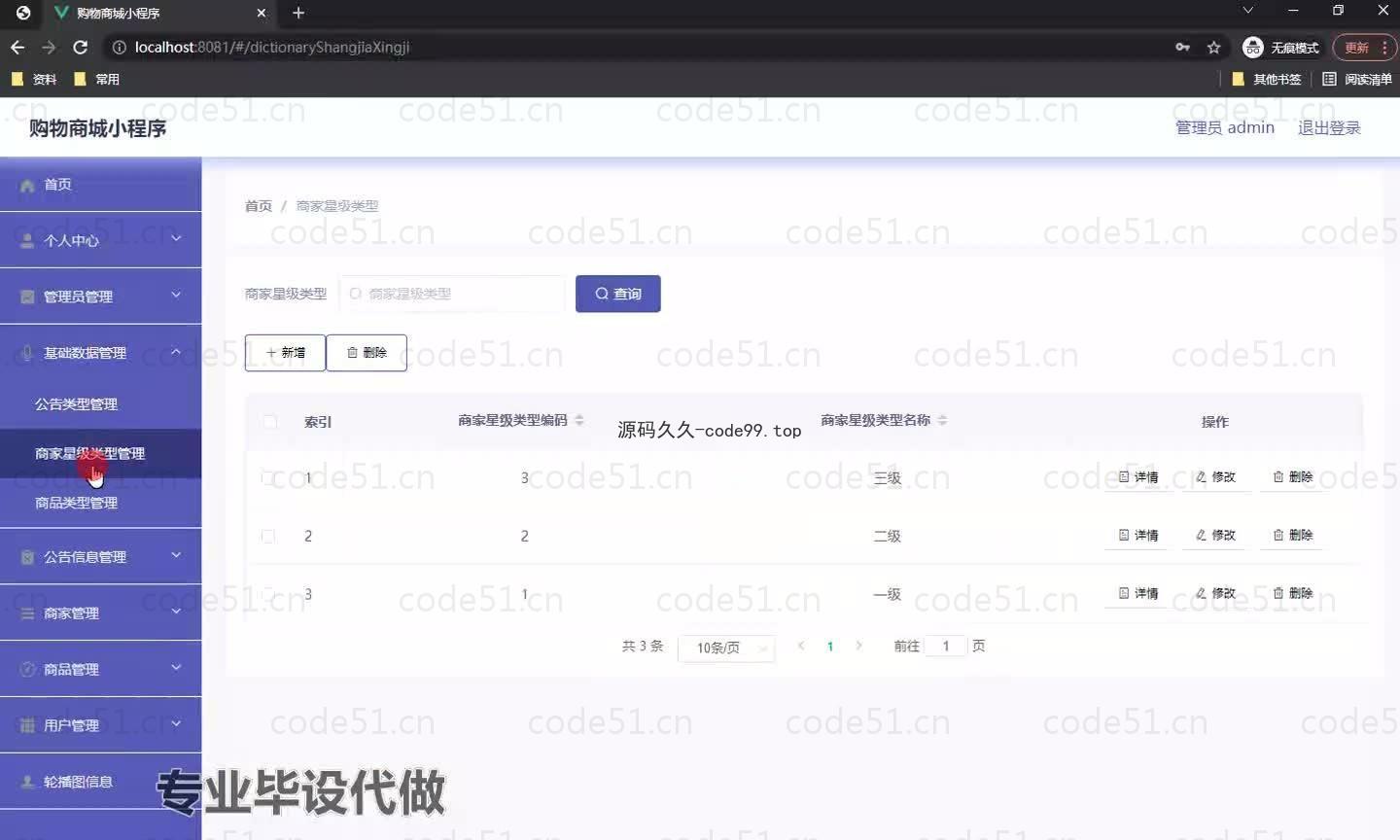Expand the 个人中心 sidebar menu
The height and width of the screenshot is (840, 1400).
[176, 238]
